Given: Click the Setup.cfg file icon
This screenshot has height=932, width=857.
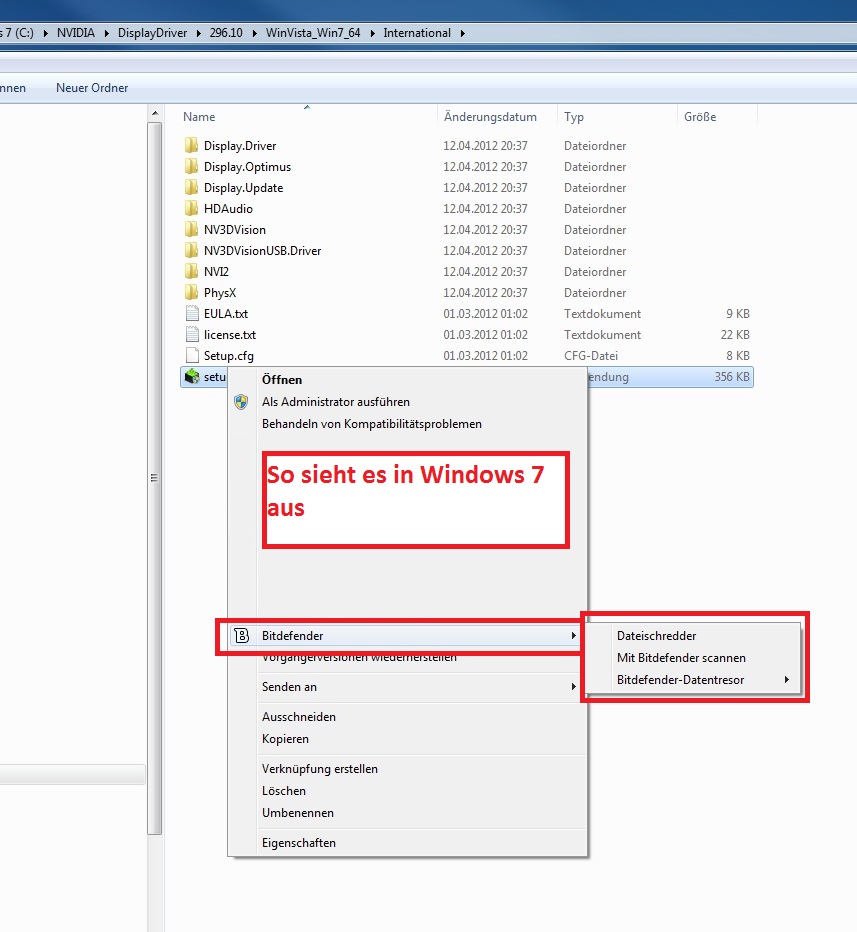Looking at the screenshot, I should (192, 355).
